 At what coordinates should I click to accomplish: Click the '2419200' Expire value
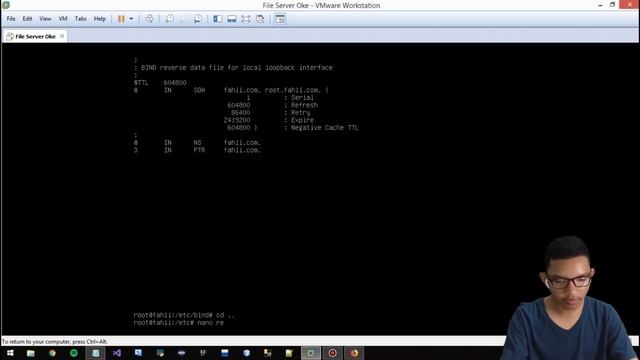237,120
